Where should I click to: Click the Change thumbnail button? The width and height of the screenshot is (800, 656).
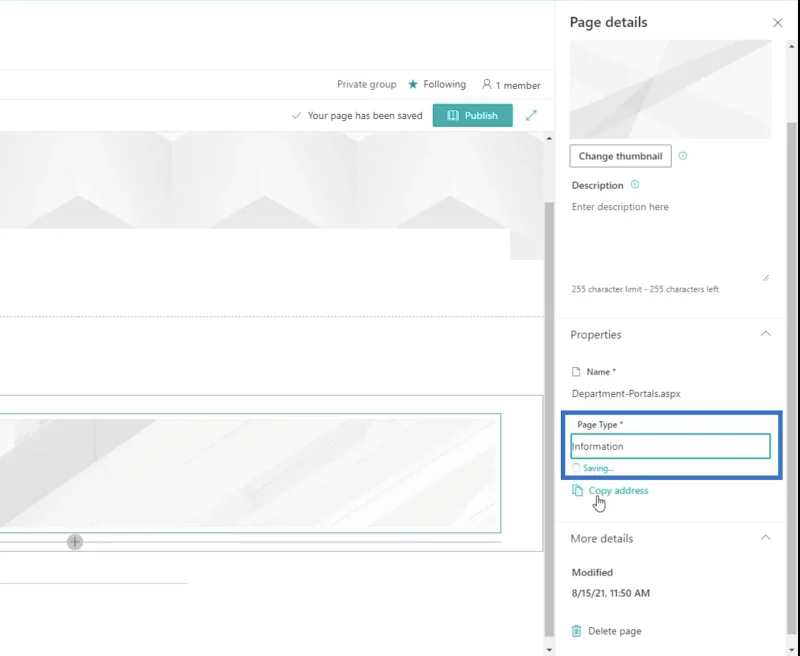(x=620, y=156)
